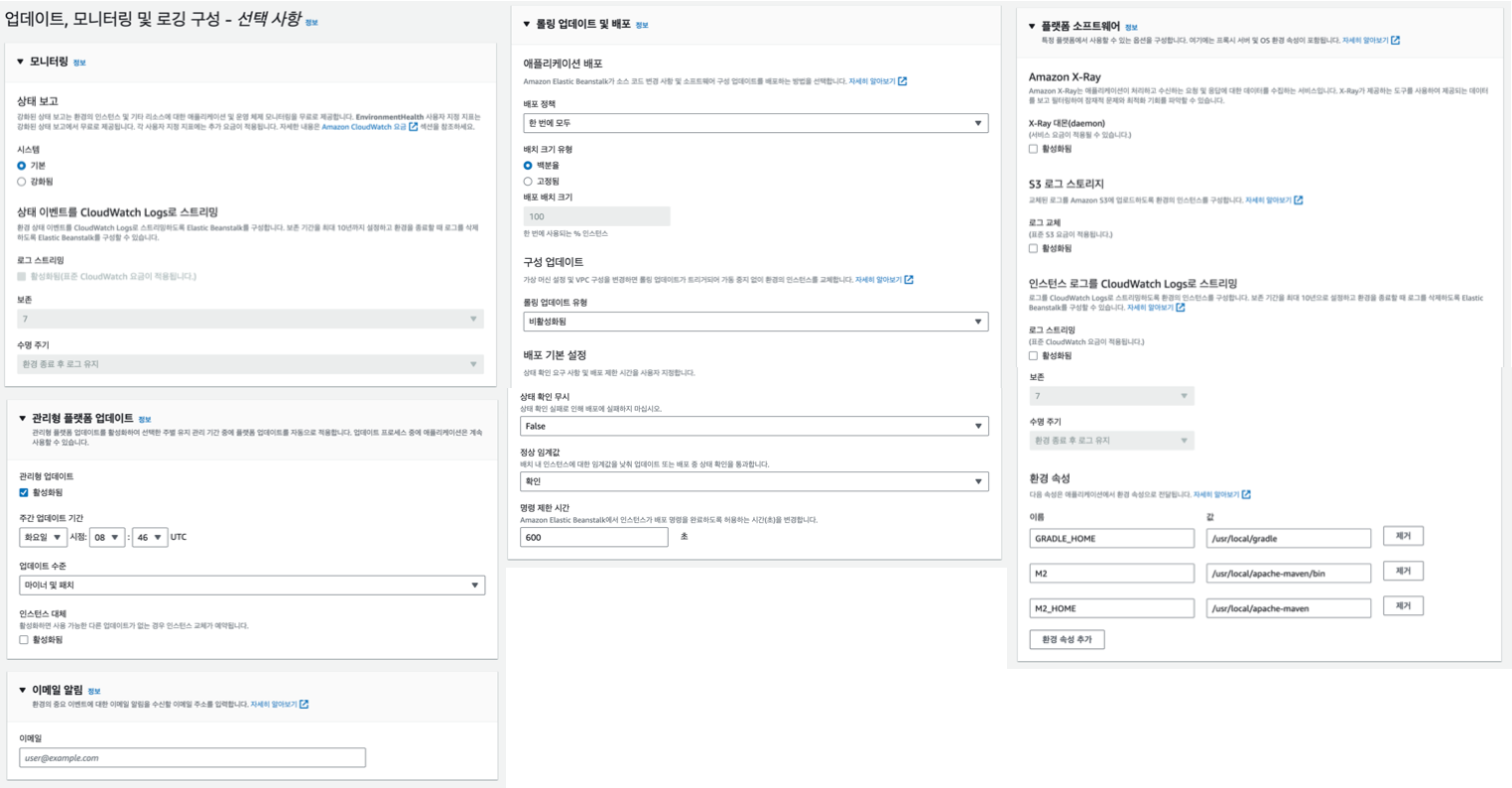Click 정보 link beside 롤링 업데이트 및 배포

pos(642,25)
